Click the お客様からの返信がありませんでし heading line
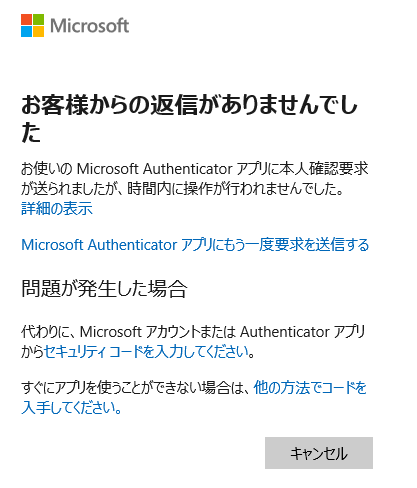 tap(189, 105)
